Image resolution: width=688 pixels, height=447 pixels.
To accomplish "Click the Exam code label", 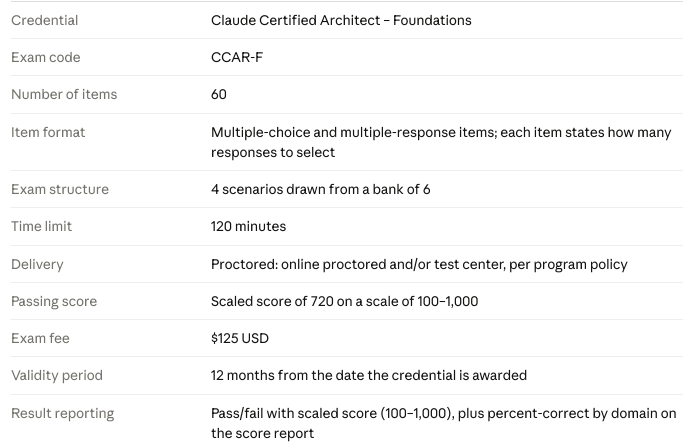I will click(x=46, y=57).
